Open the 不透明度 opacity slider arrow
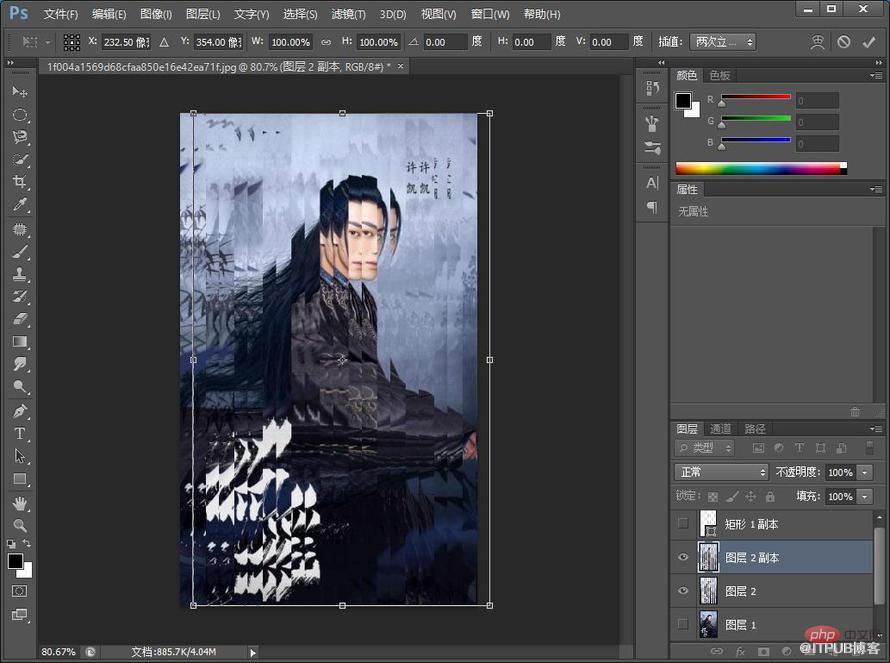 click(x=864, y=472)
